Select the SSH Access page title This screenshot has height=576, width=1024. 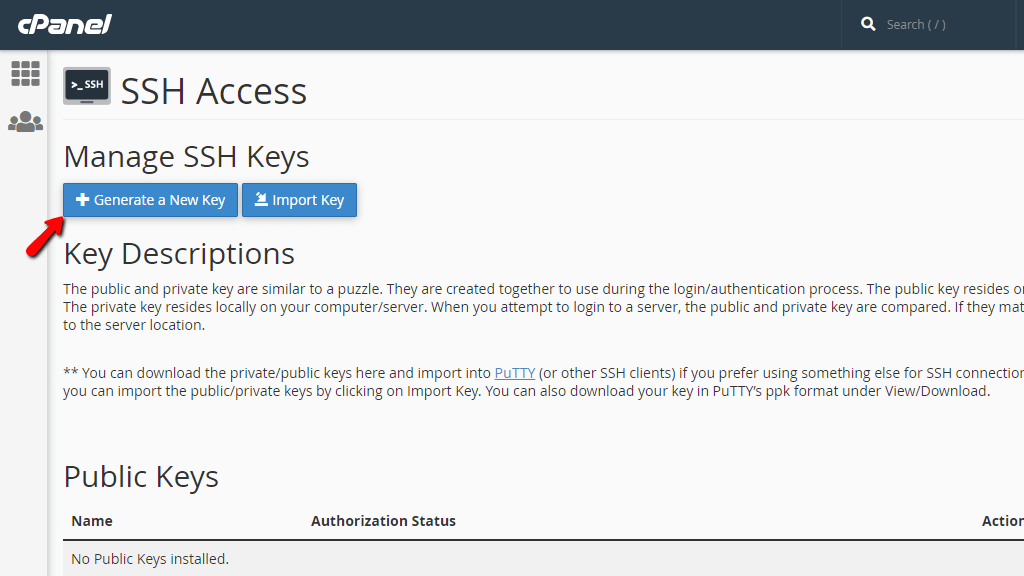click(x=213, y=91)
